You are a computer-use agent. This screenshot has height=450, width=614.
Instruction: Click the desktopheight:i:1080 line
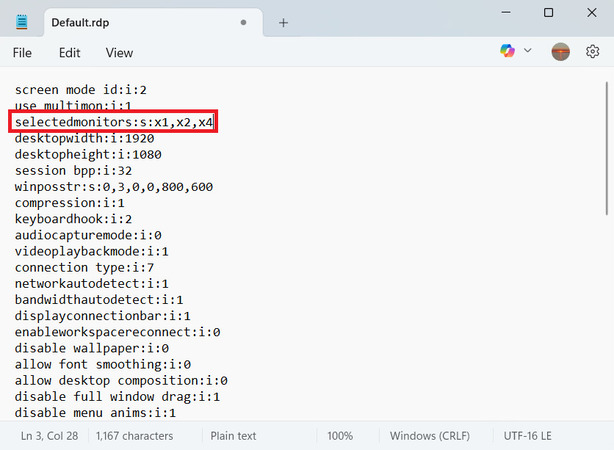pos(88,154)
